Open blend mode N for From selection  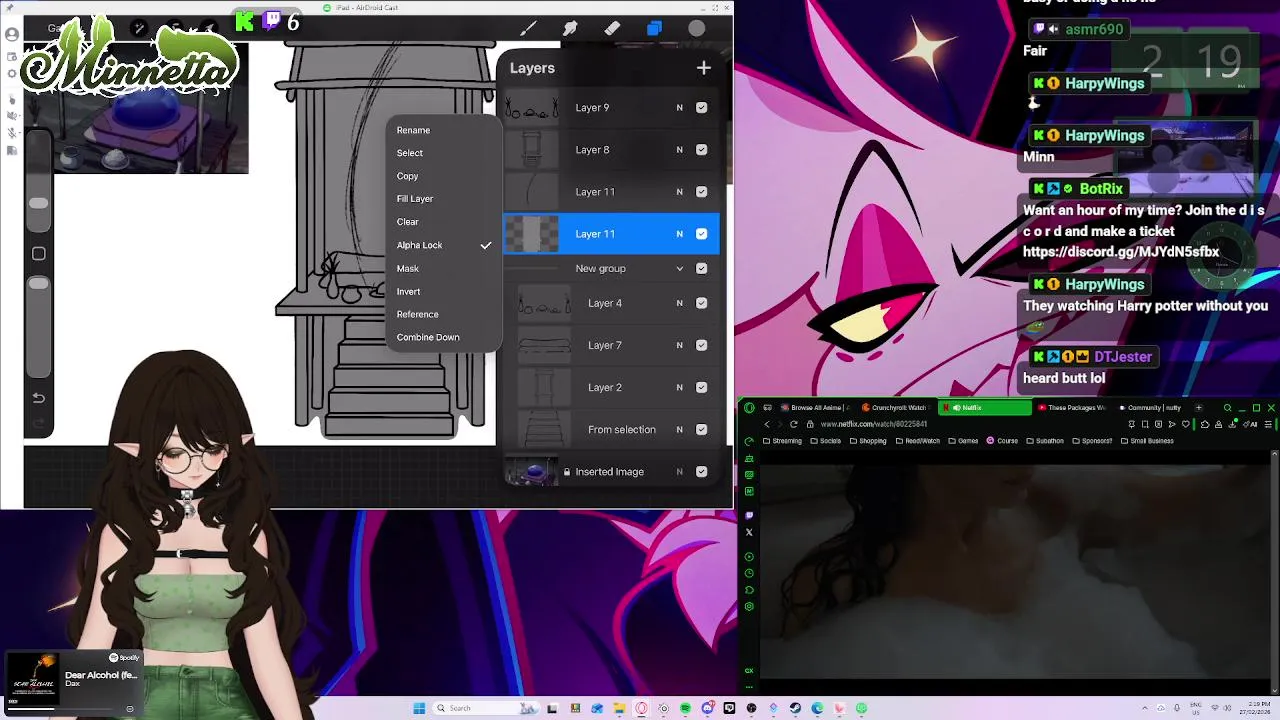pos(679,429)
